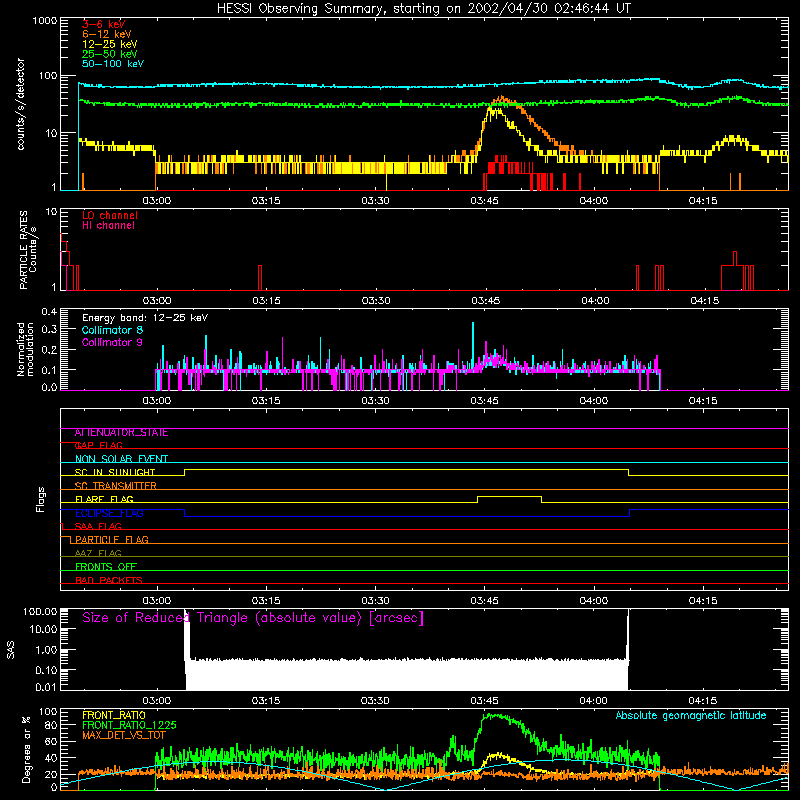Select the BAD_PACKETS flag label
The width and height of the screenshot is (800, 800).
[109, 580]
